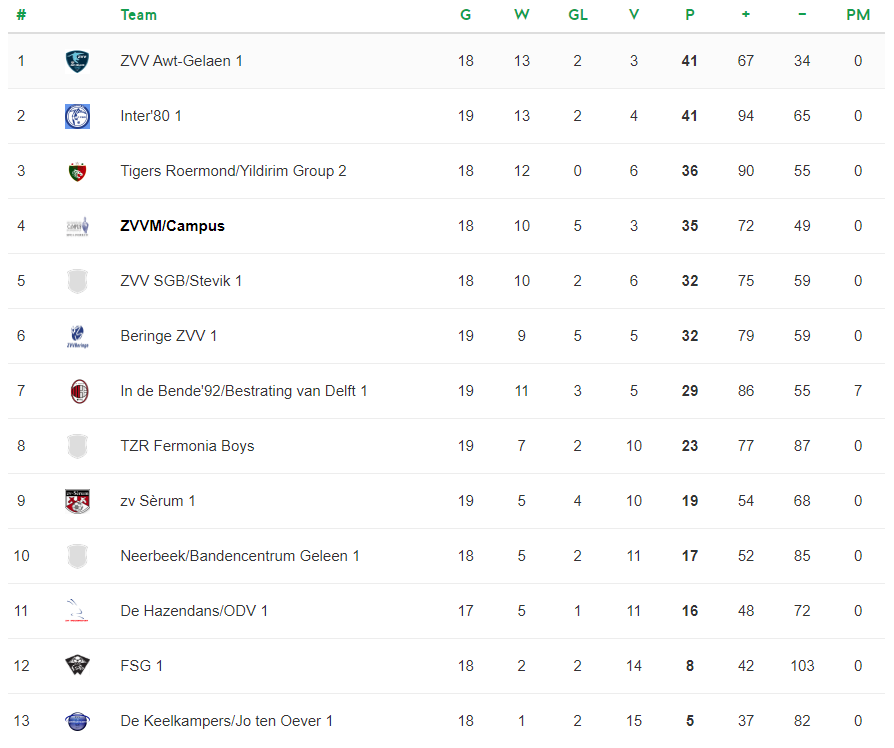Click the De Hazendans/ODV logo
The width and height of the screenshot is (894, 748).
pos(76,611)
